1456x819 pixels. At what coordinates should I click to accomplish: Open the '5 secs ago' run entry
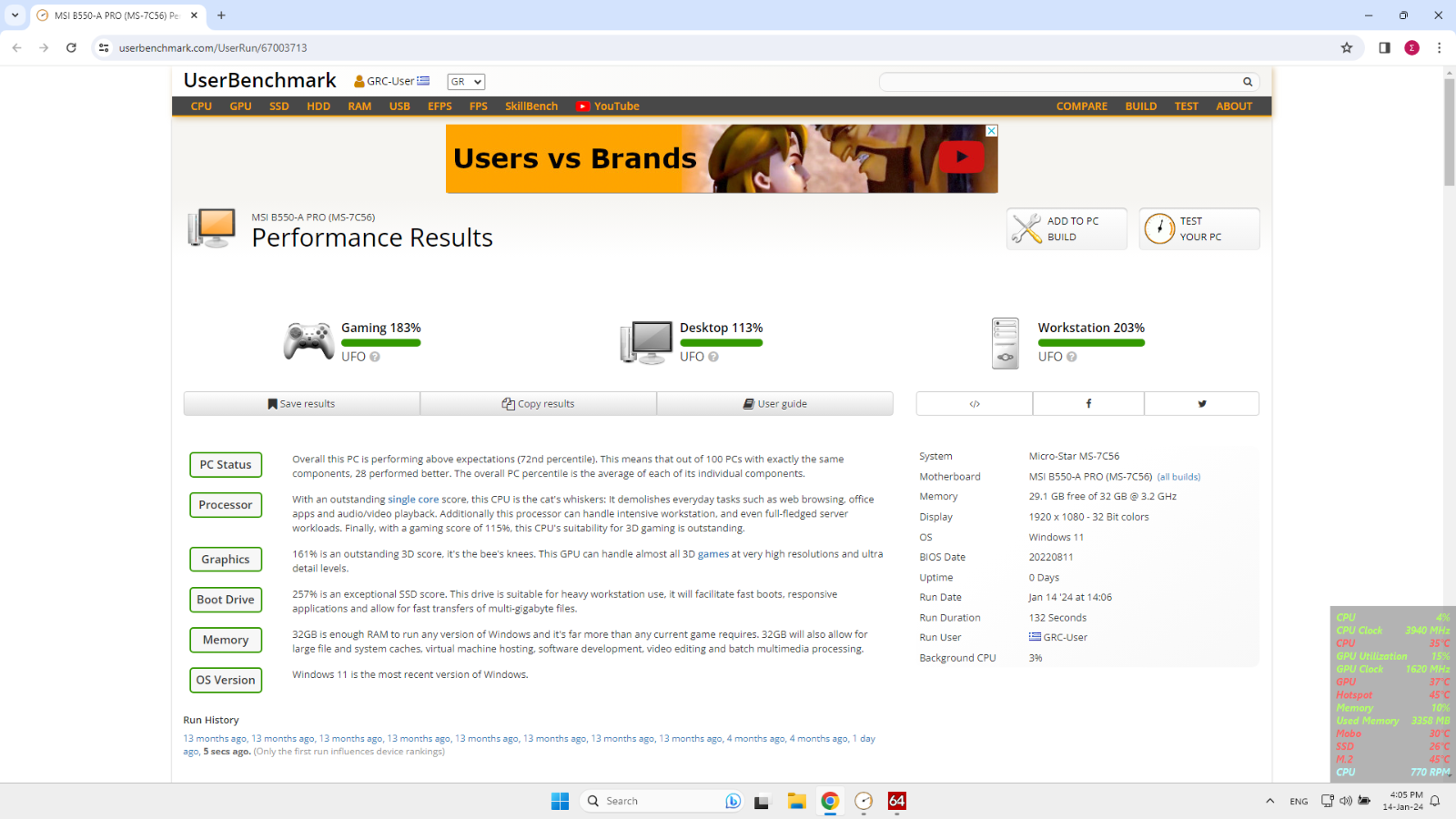tap(227, 752)
